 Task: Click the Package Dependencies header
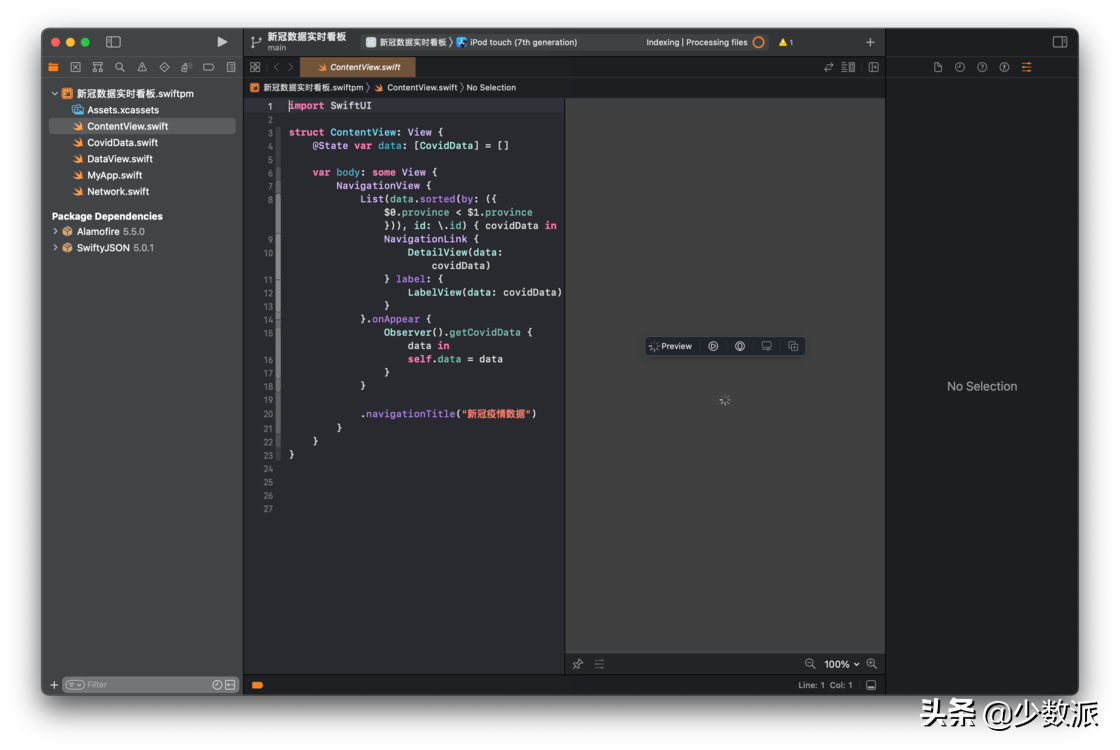[x=107, y=216]
